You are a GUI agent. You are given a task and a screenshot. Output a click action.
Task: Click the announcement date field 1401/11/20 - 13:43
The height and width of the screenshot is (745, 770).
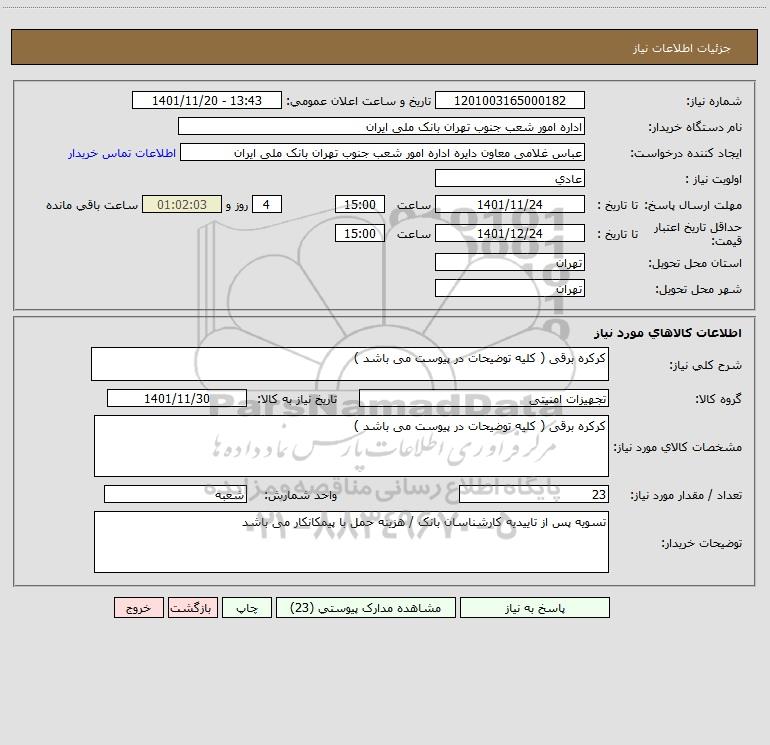click(x=207, y=100)
